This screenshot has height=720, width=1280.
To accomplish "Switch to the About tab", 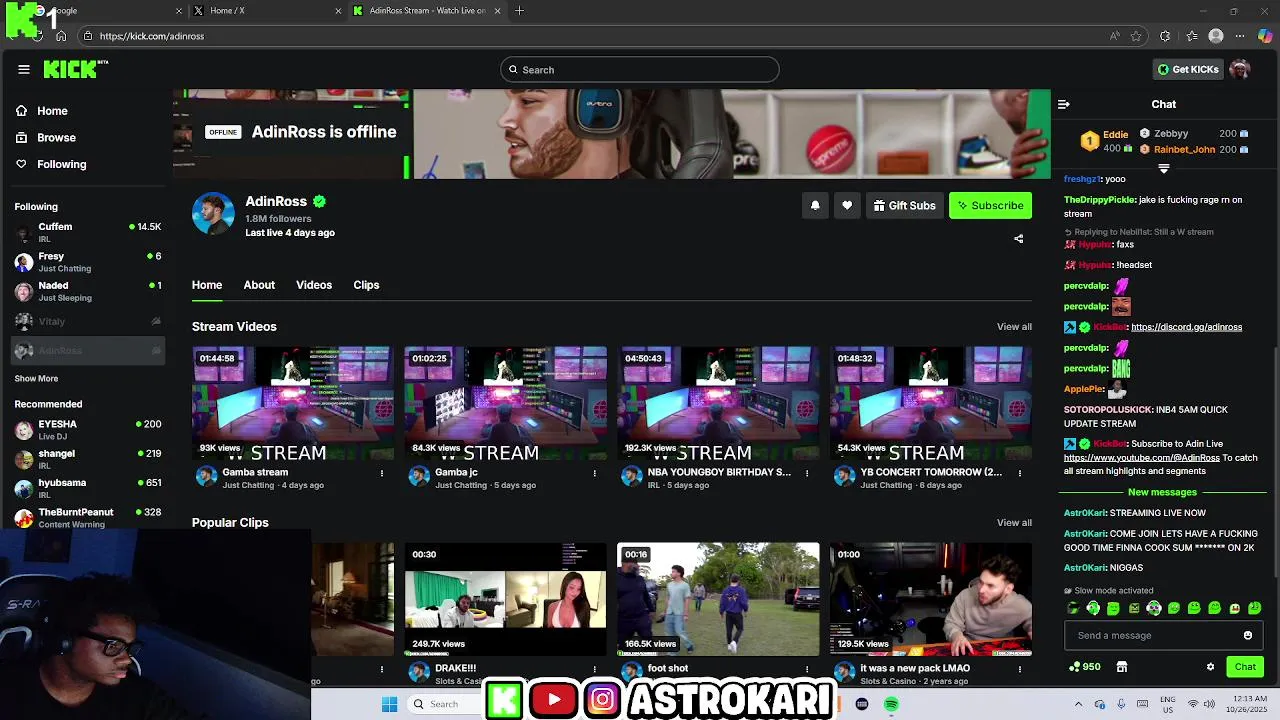I will click(x=259, y=285).
